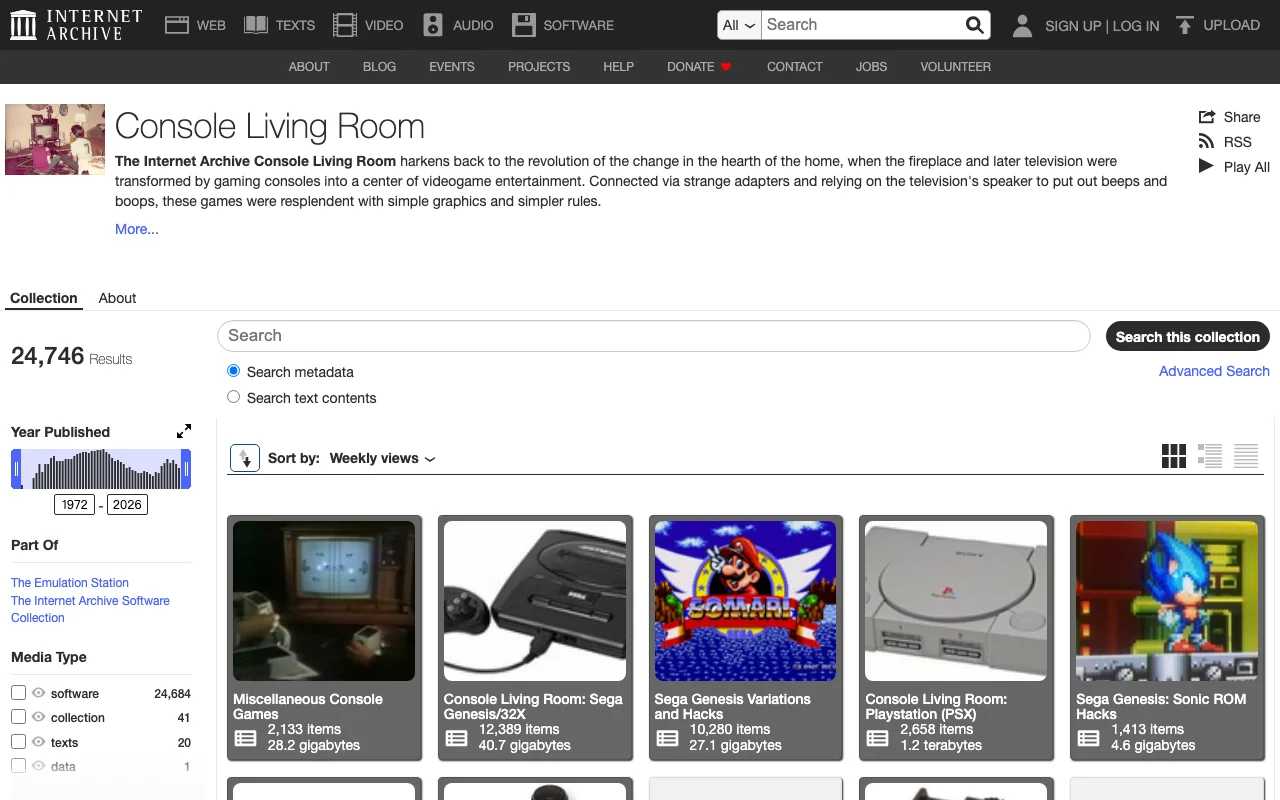Open the All media type dropdown
1280x800 pixels.
[740, 25]
